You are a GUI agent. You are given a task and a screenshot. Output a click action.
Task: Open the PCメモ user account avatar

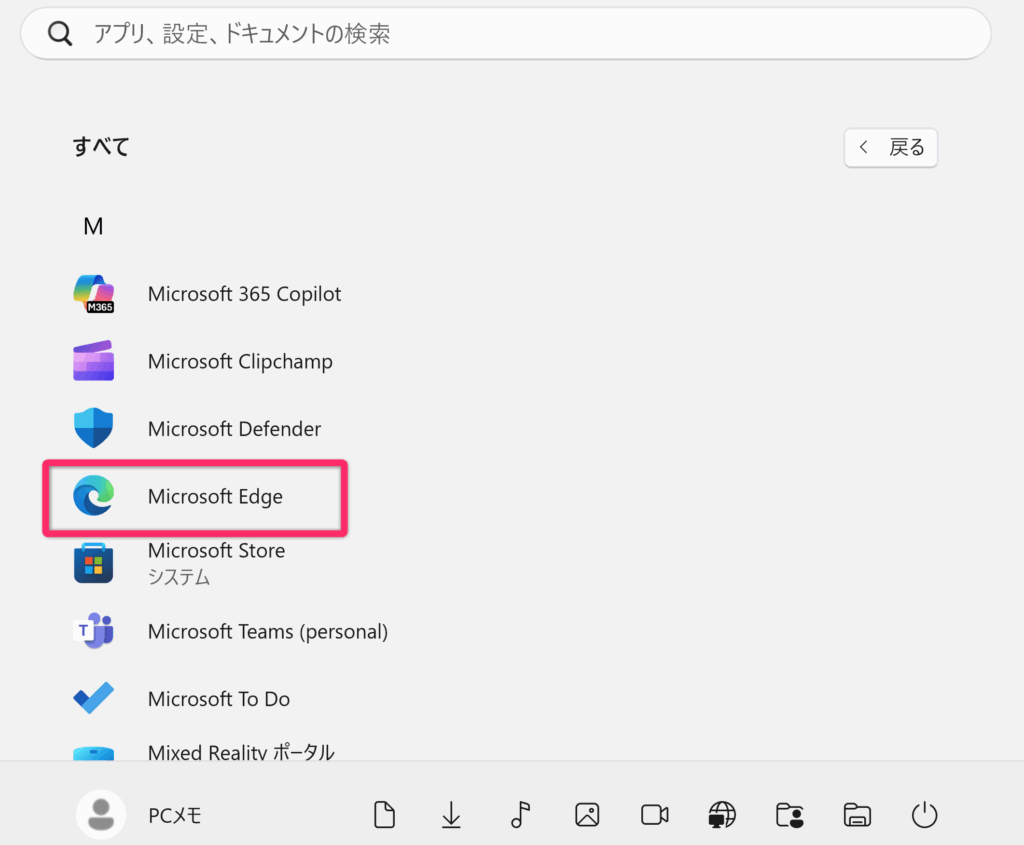coord(101,815)
